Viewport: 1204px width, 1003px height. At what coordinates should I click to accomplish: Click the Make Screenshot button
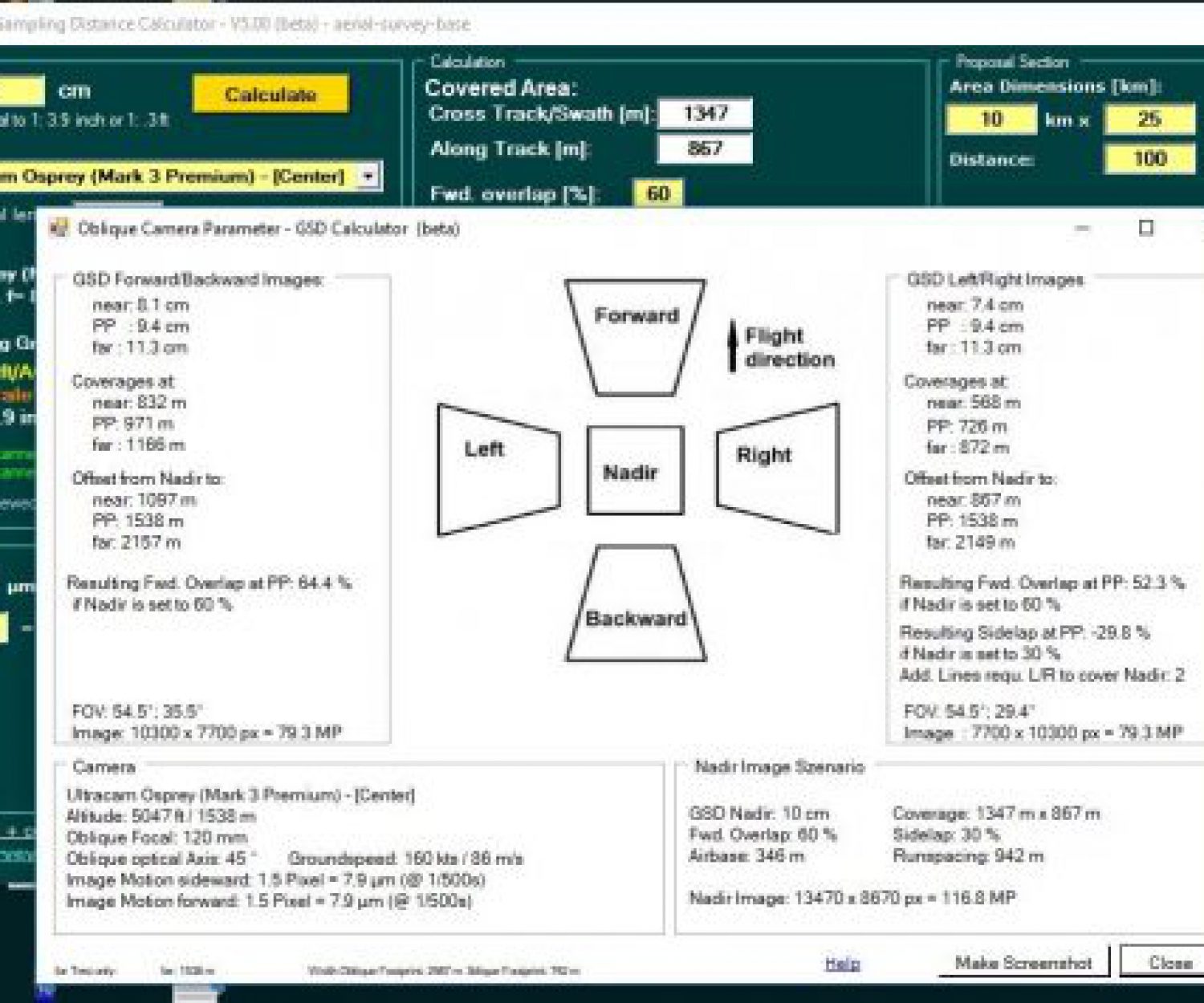(x=1022, y=962)
